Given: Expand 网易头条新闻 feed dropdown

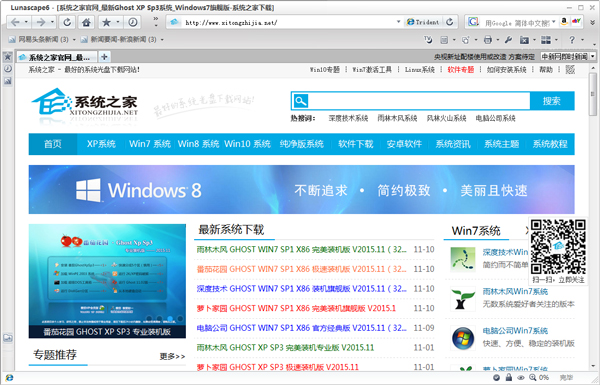Looking at the screenshot, I should tap(74, 39).
